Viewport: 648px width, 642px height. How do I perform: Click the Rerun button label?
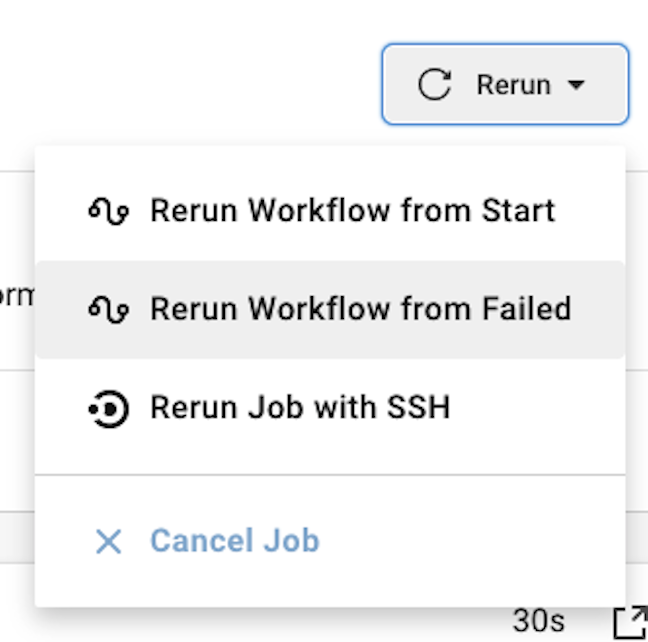click(514, 85)
